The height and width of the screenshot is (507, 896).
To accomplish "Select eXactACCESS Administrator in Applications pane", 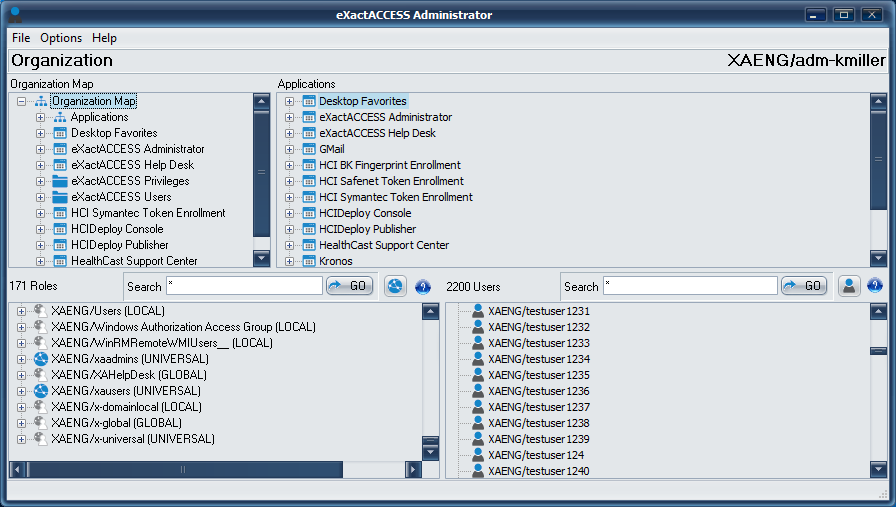I will coord(386,117).
